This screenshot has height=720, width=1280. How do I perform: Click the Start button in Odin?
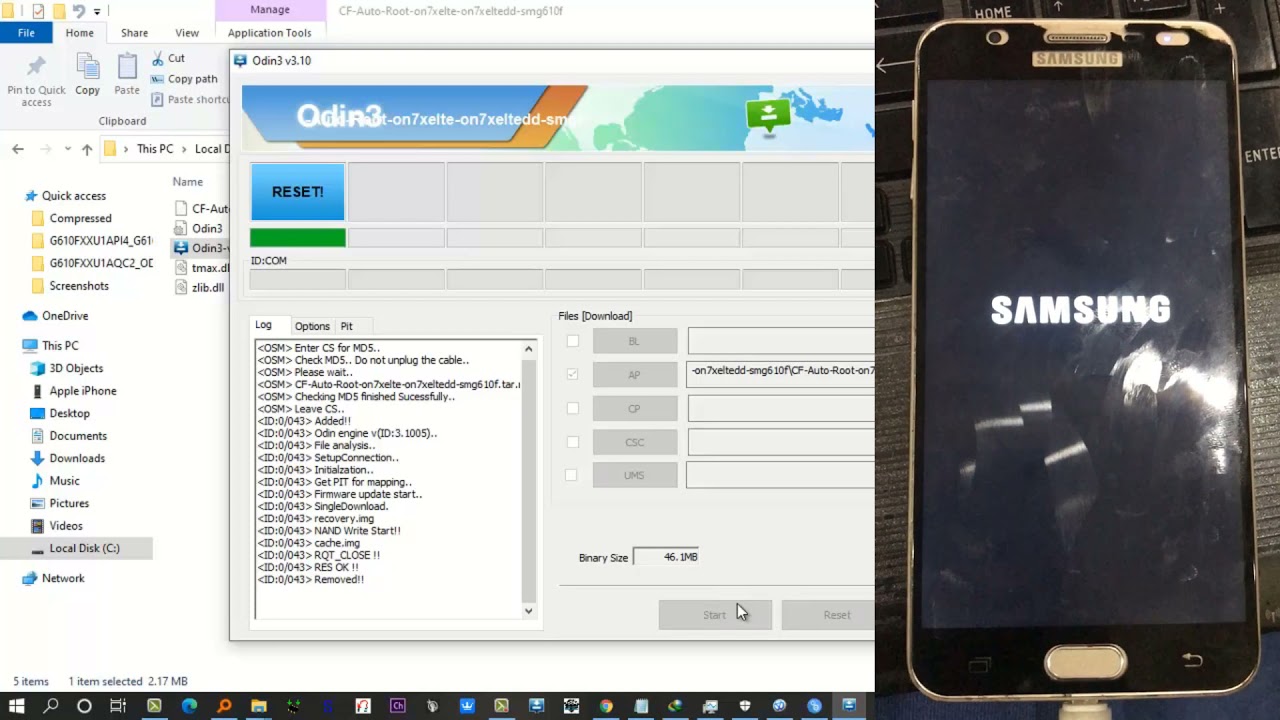pos(715,615)
